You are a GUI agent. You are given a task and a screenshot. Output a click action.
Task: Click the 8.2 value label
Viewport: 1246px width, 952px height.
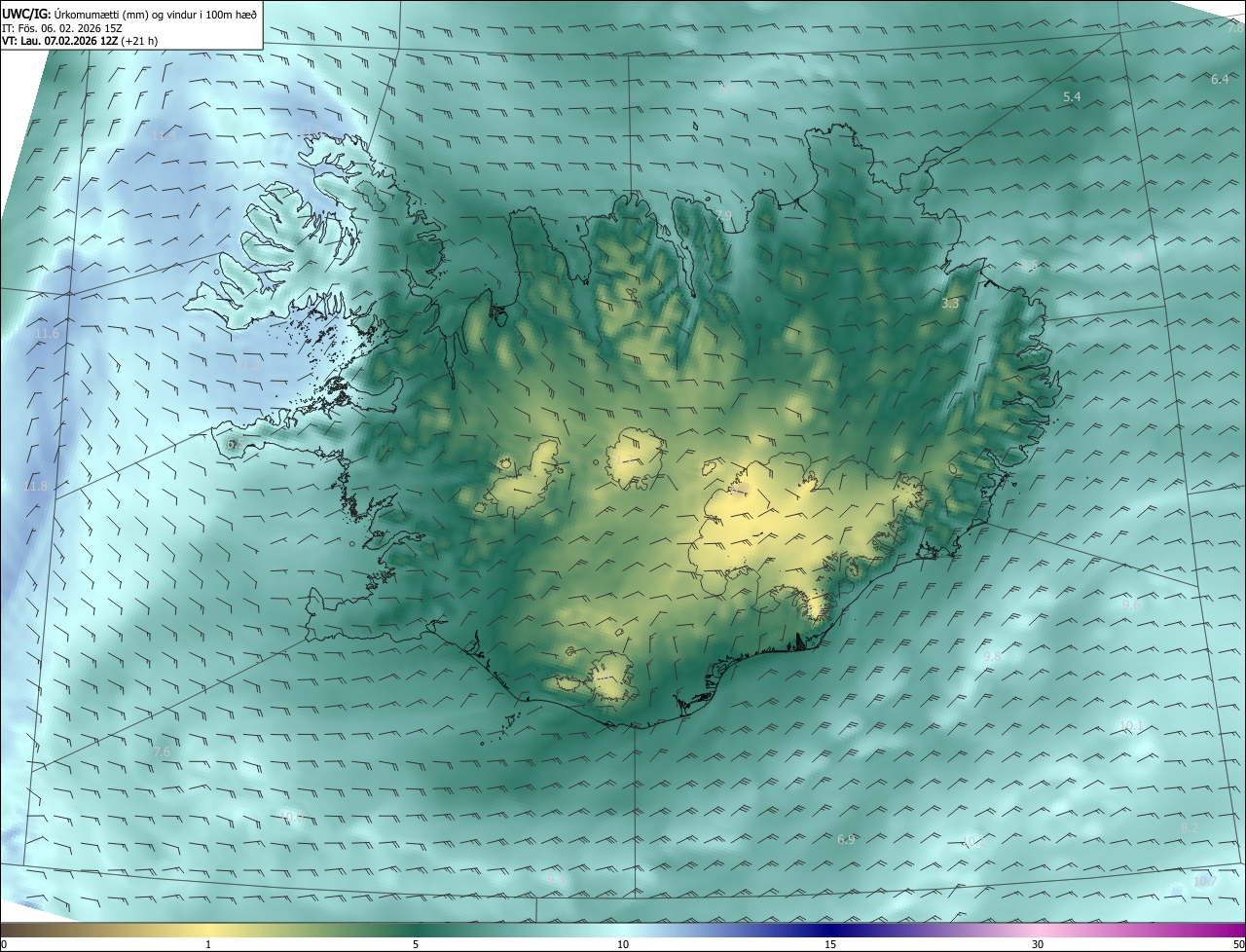[x=1190, y=826]
